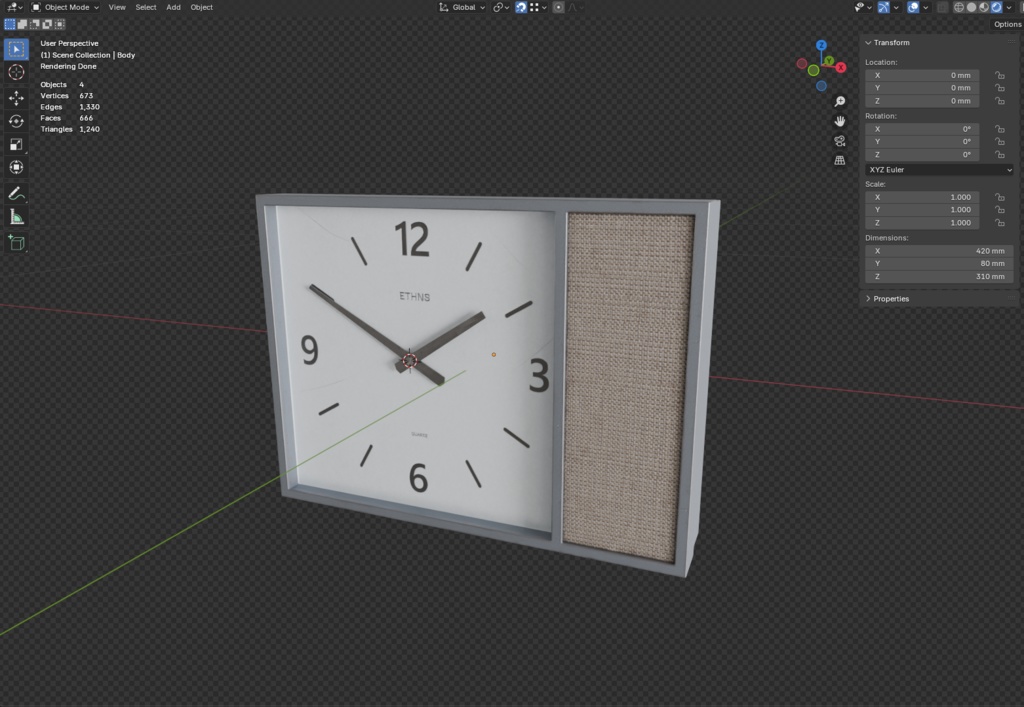
Task: Open the snapping options dropdown
Action: click(x=539, y=7)
